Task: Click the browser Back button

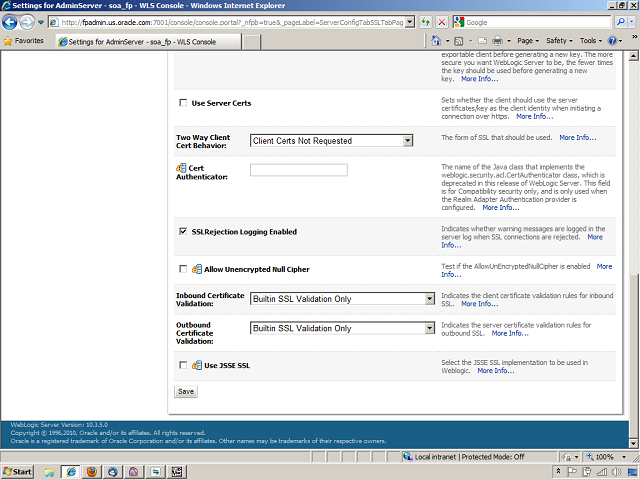Action: [11, 22]
